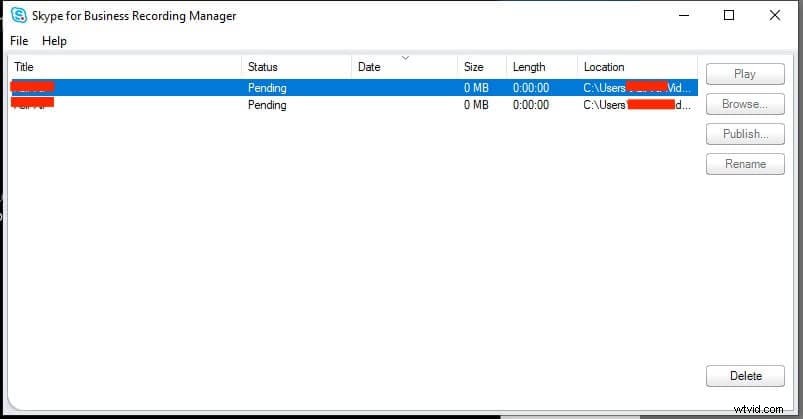Sort by the Date column header
This screenshot has height=419, width=803.
(405, 67)
